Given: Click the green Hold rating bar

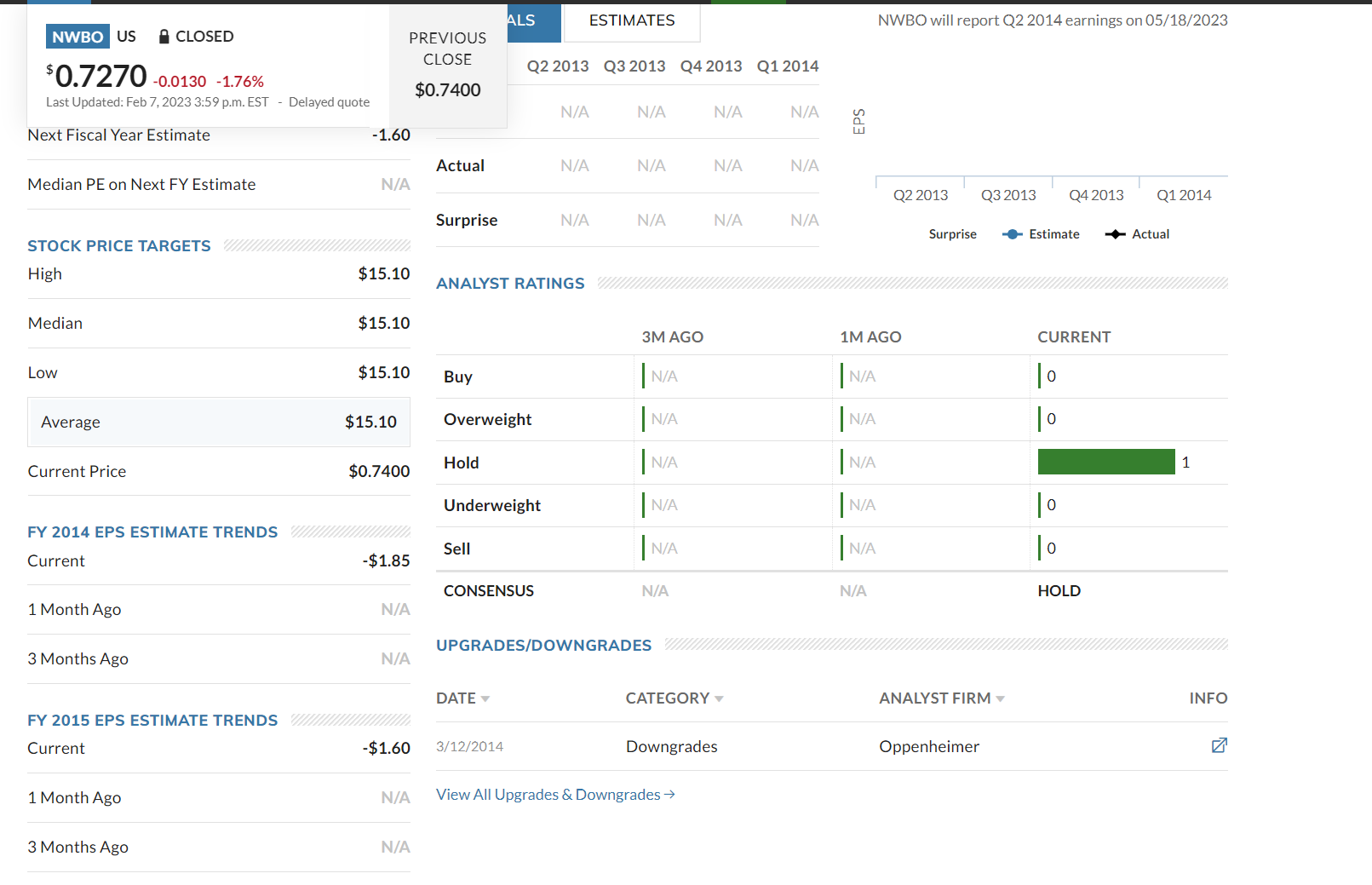Looking at the screenshot, I should click(x=1106, y=462).
